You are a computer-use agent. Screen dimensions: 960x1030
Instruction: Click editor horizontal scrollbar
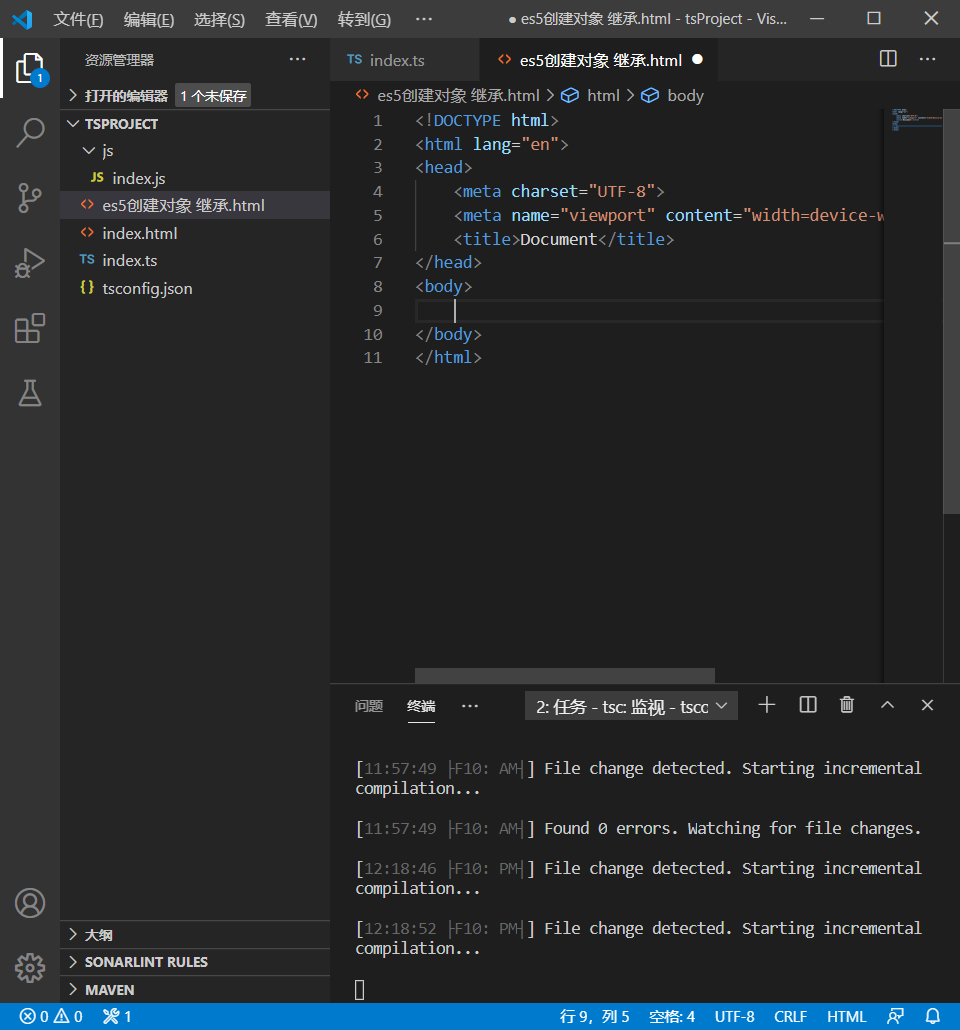(x=564, y=675)
